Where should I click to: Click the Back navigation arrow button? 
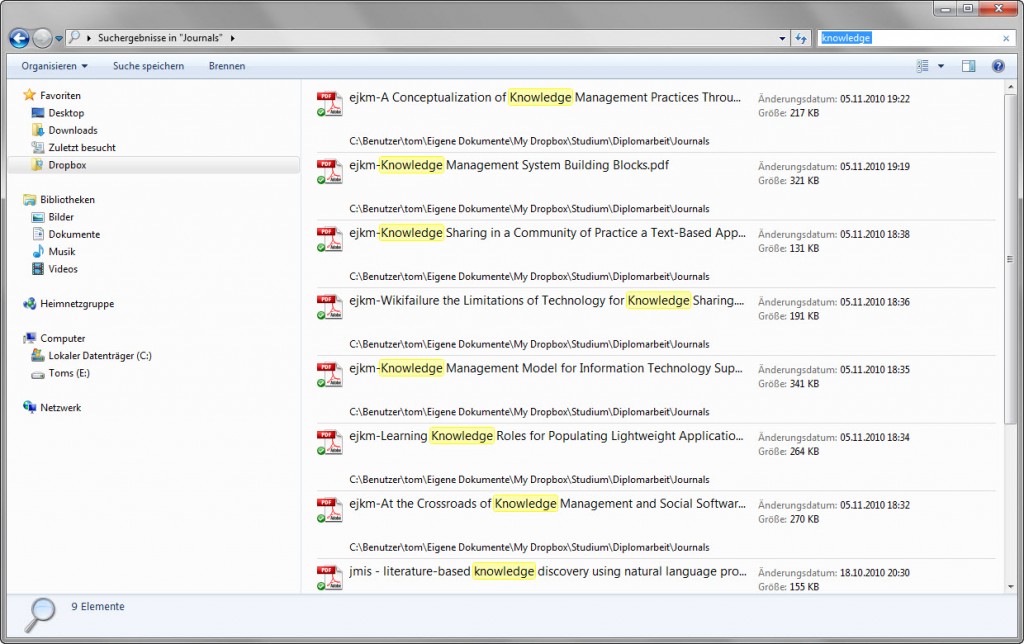(x=19, y=38)
